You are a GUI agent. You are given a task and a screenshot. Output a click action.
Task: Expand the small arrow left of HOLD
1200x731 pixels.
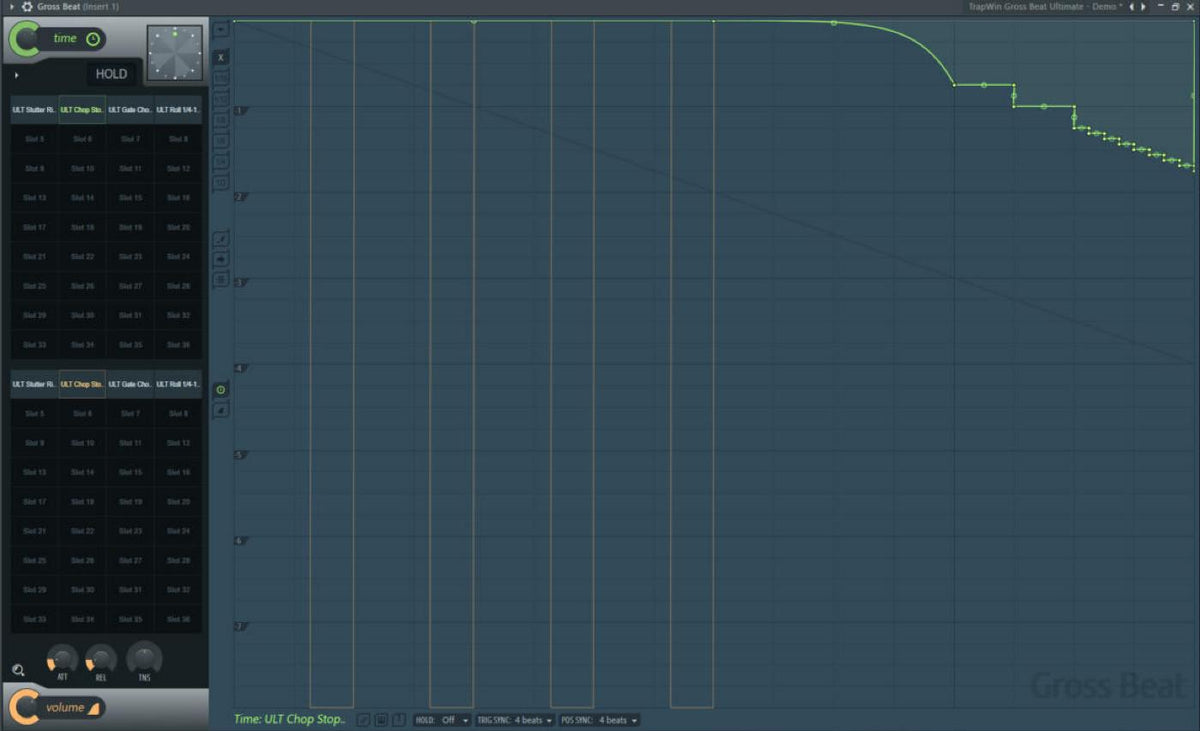pyautogui.click(x=16, y=74)
